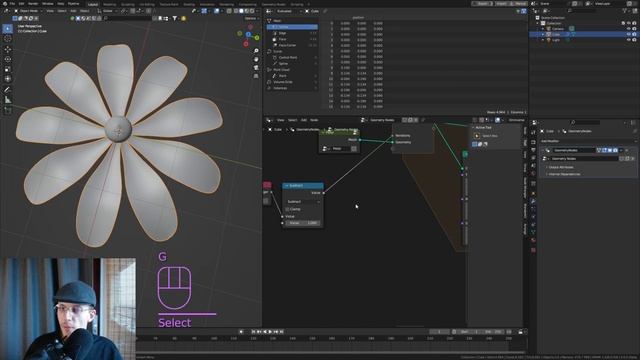640x360 pixels.
Task: Jump to the start frame in timeline
Action: [x=253, y=332]
